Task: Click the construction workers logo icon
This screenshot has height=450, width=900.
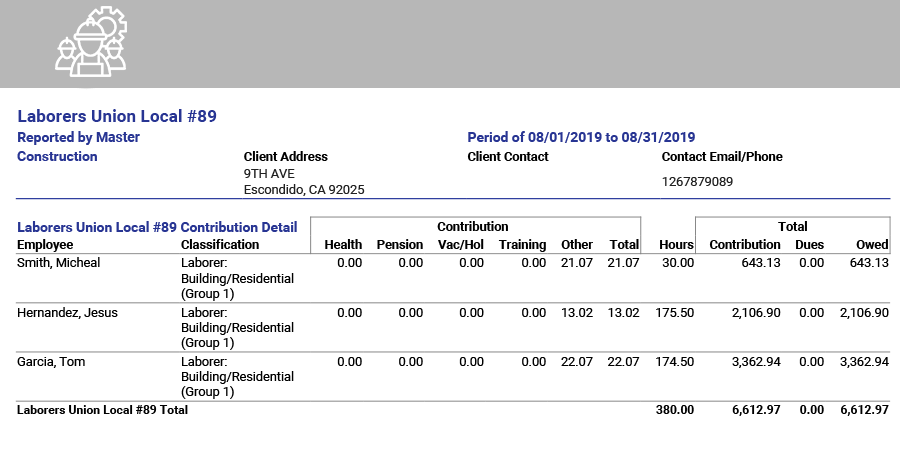Action: pyautogui.click(x=91, y=42)
